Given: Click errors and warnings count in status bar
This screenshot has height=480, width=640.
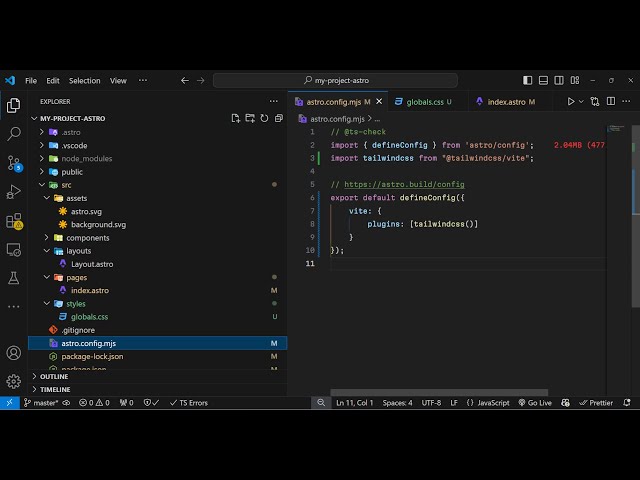Looking at the screenshot, I should 94,402.
